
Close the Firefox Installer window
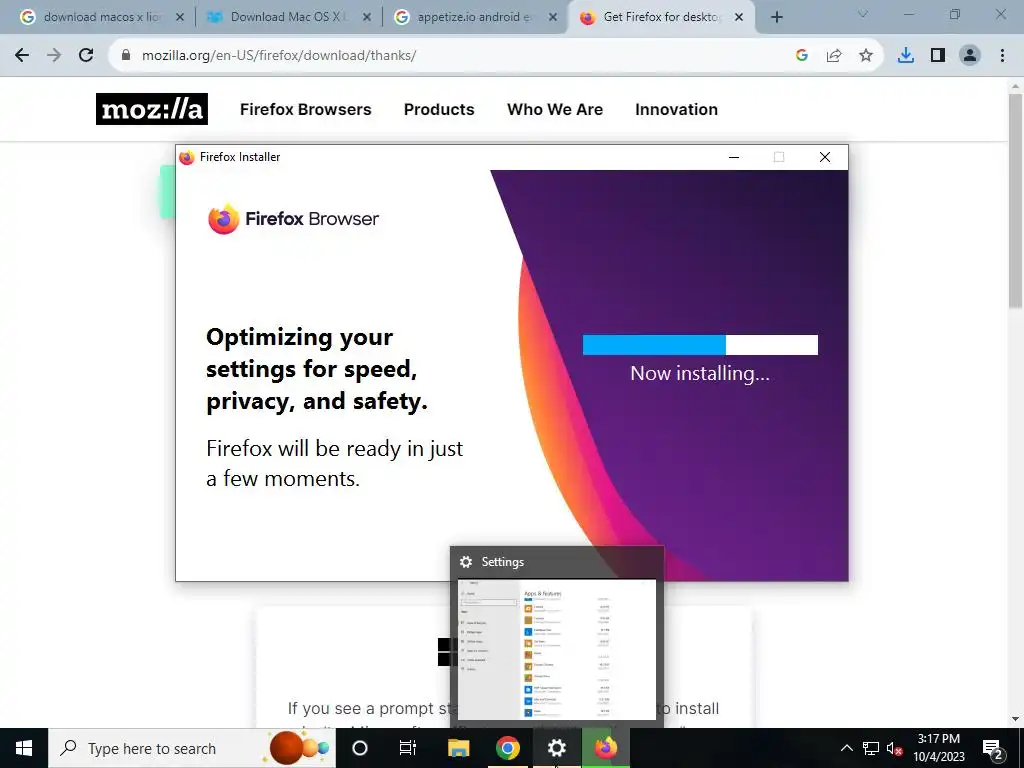[x=825, y=157]
